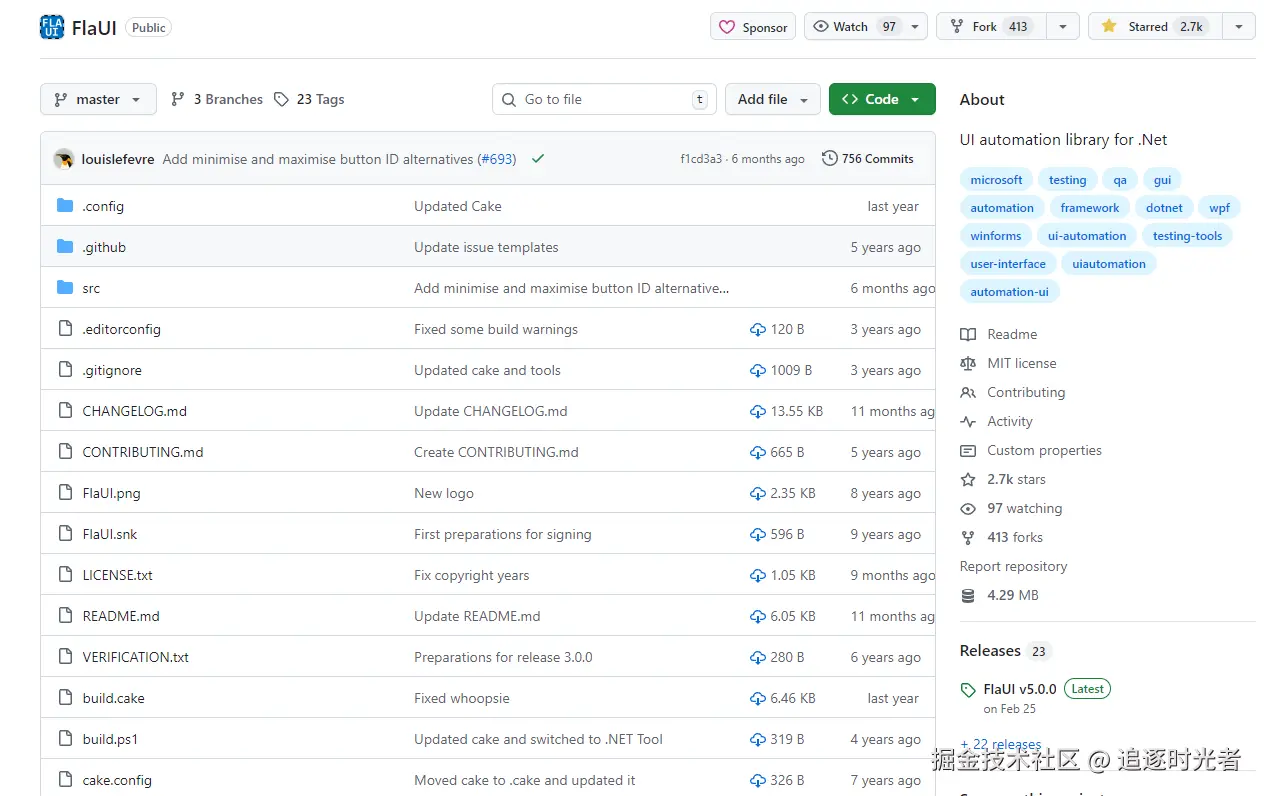Screen dimensions: 1264x796
Task: Click the Go to file search field
Action: pyautogui.click(x=603, y=99)
